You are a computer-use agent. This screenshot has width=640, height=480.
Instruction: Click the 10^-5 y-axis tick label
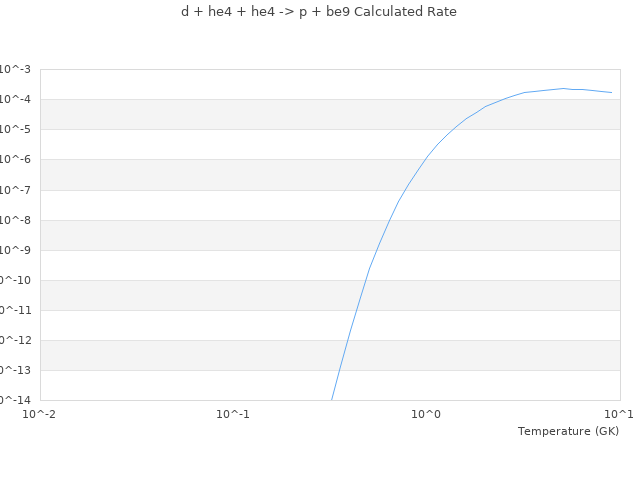click(x=15, y=129)
